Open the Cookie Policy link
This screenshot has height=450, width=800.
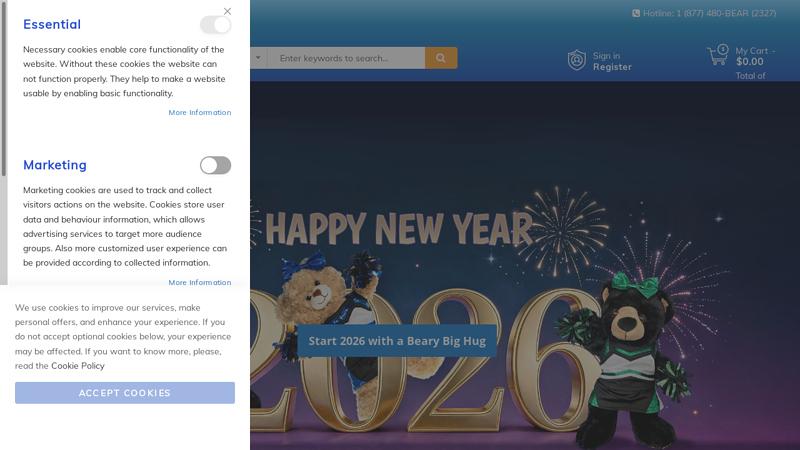tap(78, 366)
